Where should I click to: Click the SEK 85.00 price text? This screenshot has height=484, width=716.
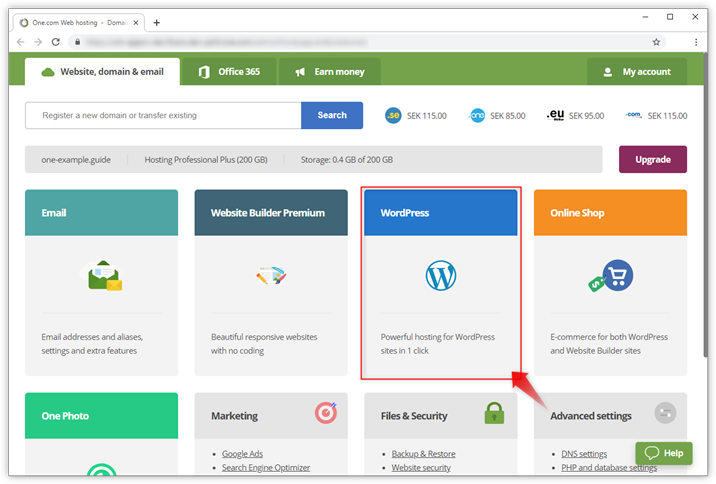[x=508, y=116]
